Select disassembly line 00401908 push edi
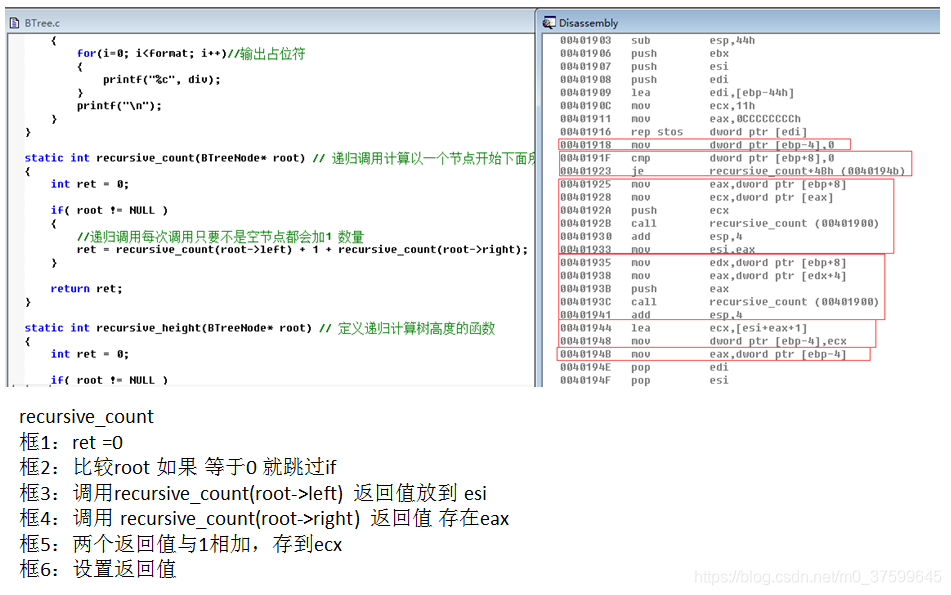Screen dimensions: 951x595 pos(645,79)
